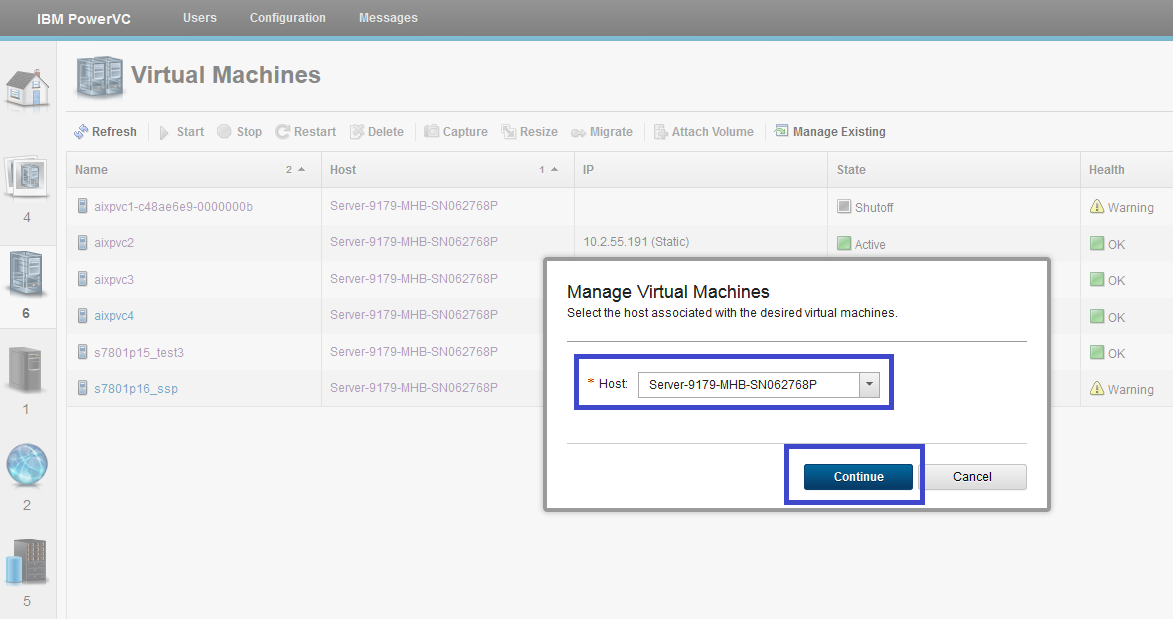Click the Resize toolbar icon
The image size is (1173, 619).
coord(509,132)
